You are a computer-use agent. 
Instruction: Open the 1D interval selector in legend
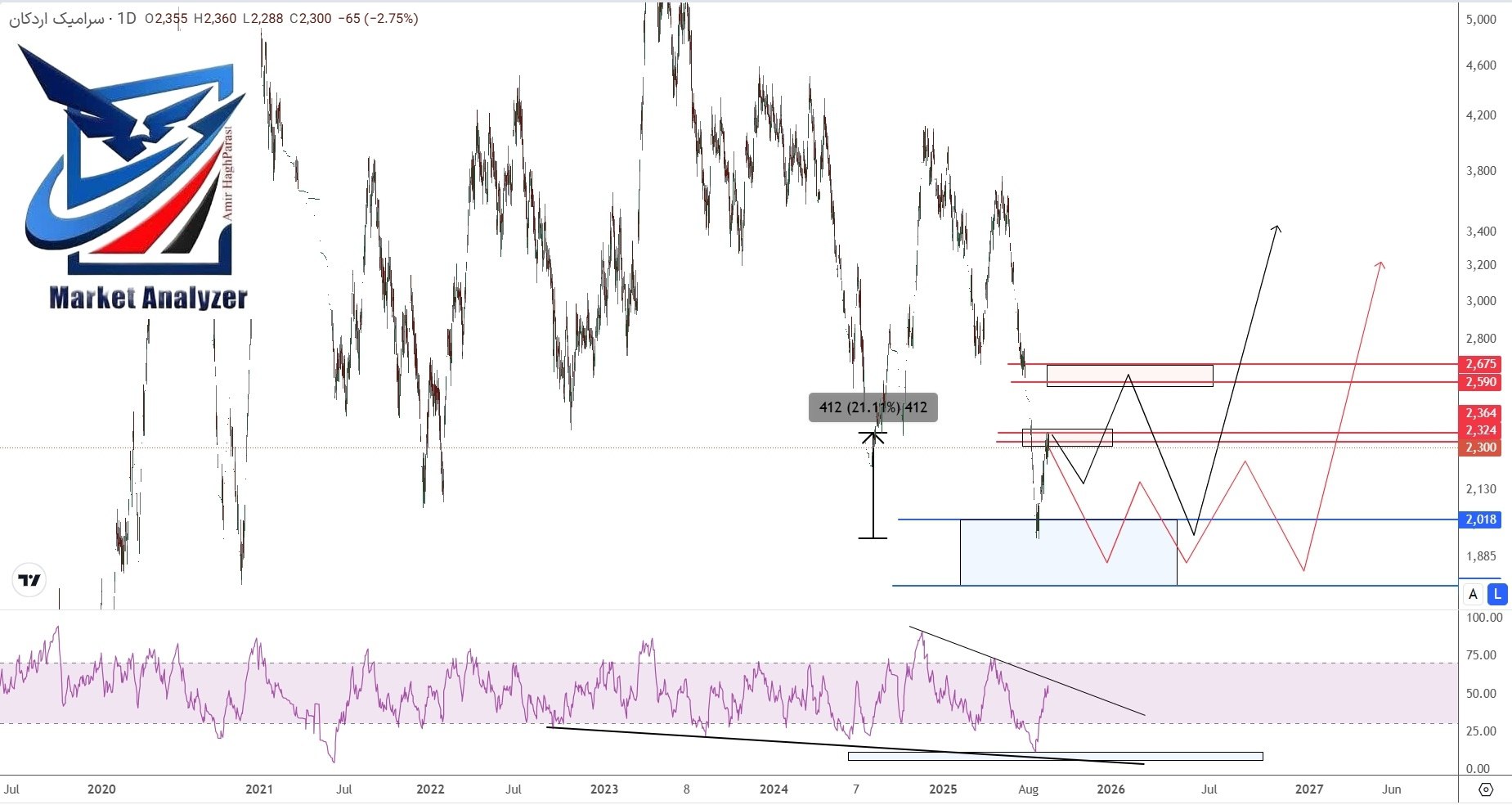point(126,18)
